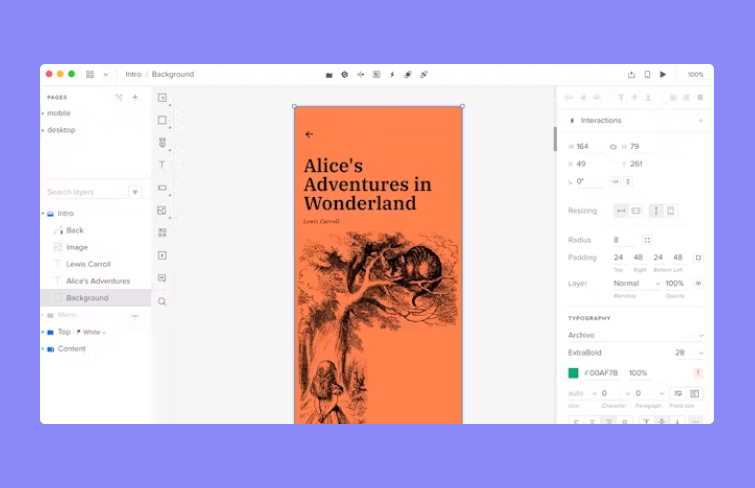Image resolution: width=755 pixels, height=488 pixels.
Task: Select the Image tool
Action: click(x=162, y=211)
